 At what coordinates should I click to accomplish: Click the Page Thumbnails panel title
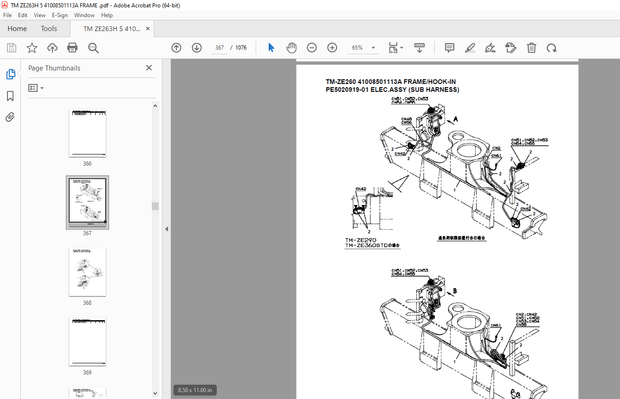[54, 68]
